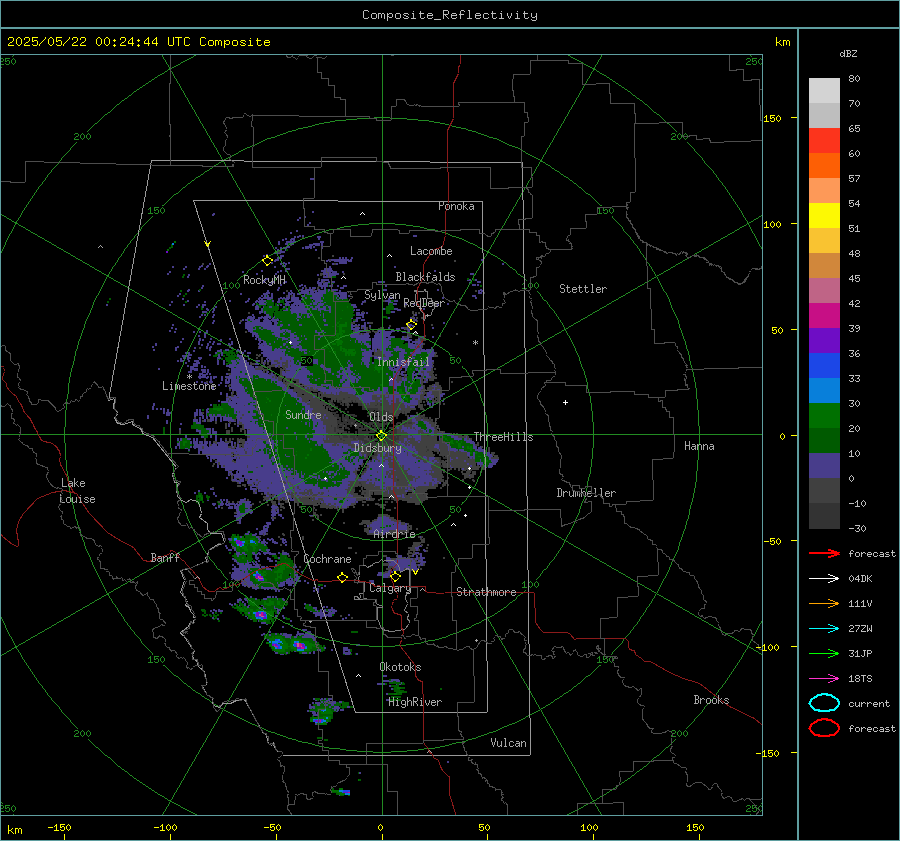Click the red 65–60 dBZ legend swatch
The width and height of the screenshot is (900, 841).
point(824,141)
